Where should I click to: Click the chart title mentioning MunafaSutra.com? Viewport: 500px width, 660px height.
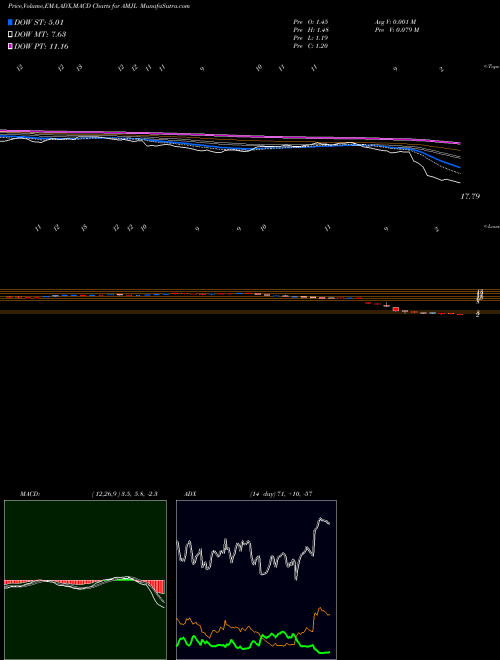(99, 6)
